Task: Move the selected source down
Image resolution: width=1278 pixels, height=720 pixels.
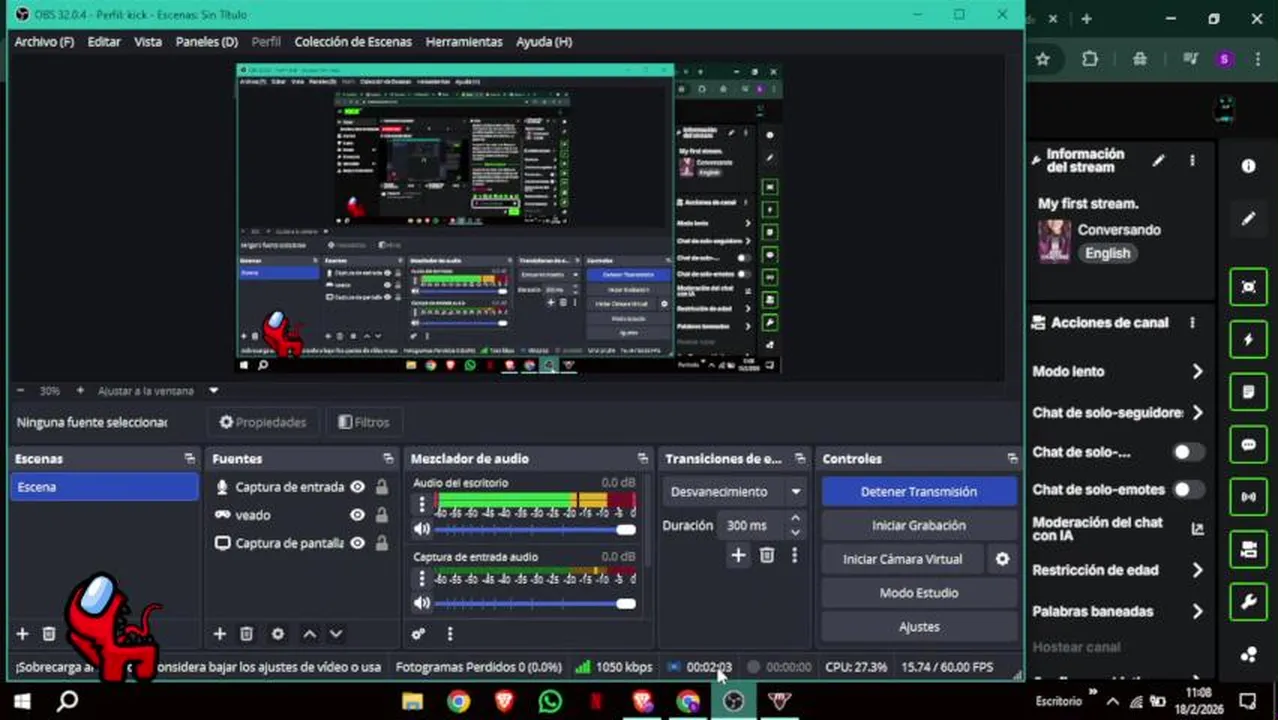Action: pyautogui.click(x=336, y=634)
